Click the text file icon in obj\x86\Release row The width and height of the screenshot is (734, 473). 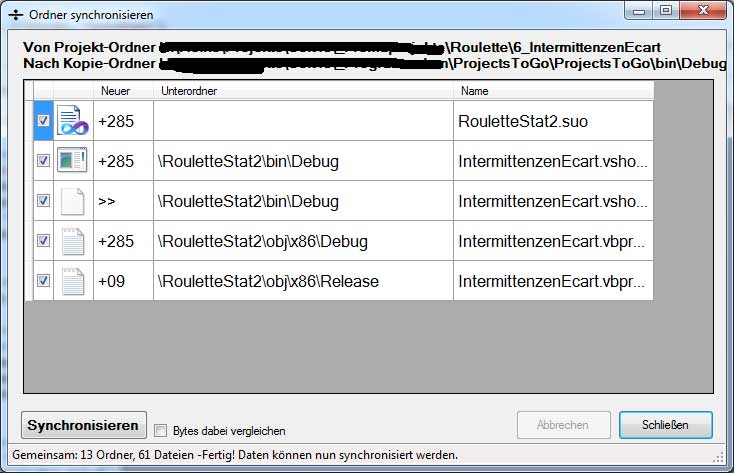(x=72, y=281)
